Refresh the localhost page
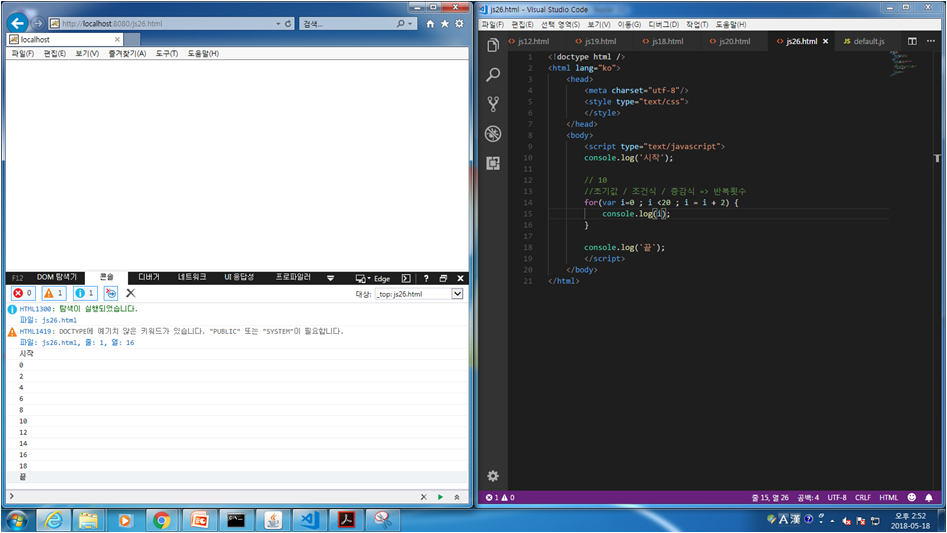 (x=288, y=24)
